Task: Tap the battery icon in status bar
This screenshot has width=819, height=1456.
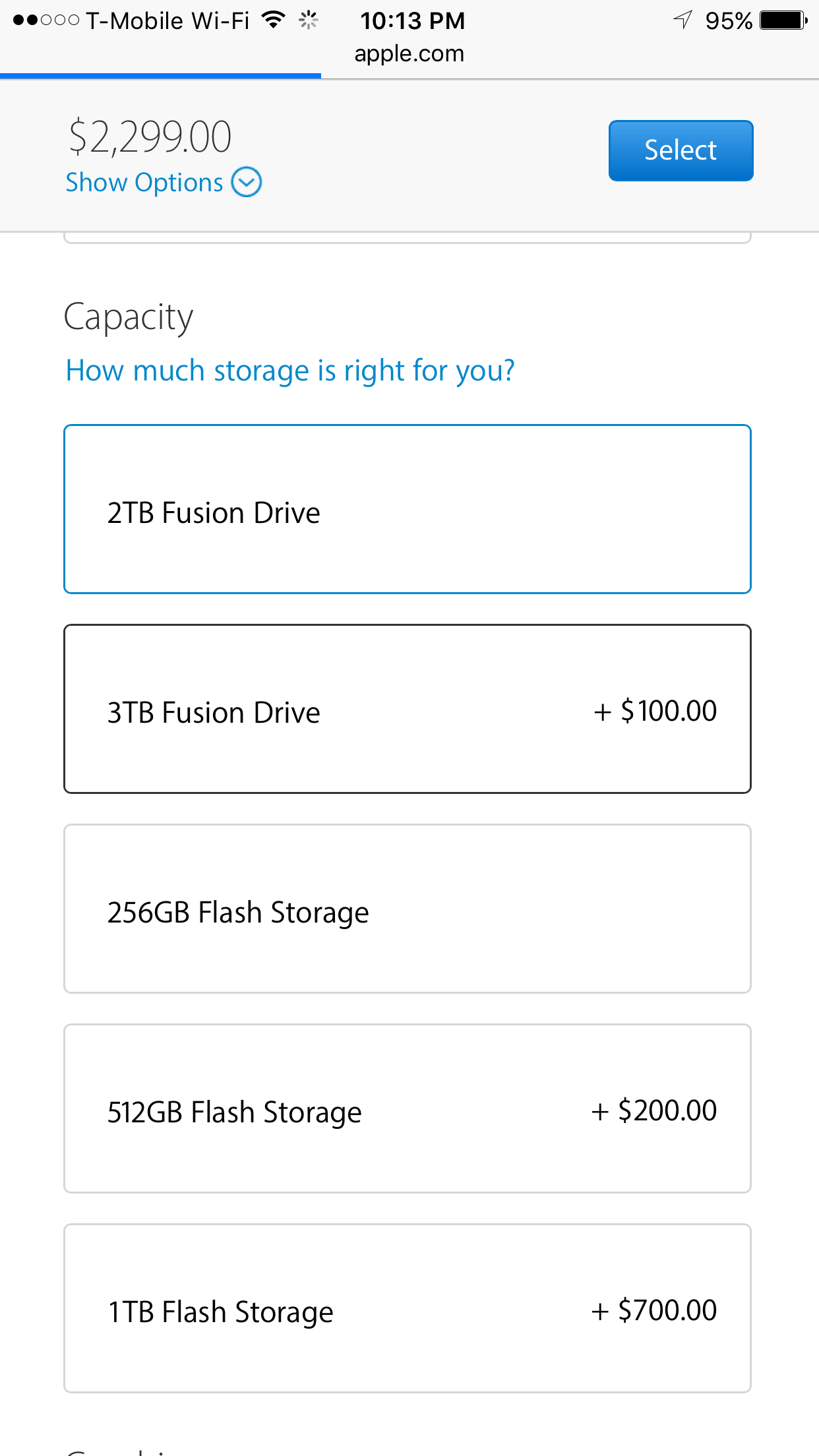Action: click(783, 20)
